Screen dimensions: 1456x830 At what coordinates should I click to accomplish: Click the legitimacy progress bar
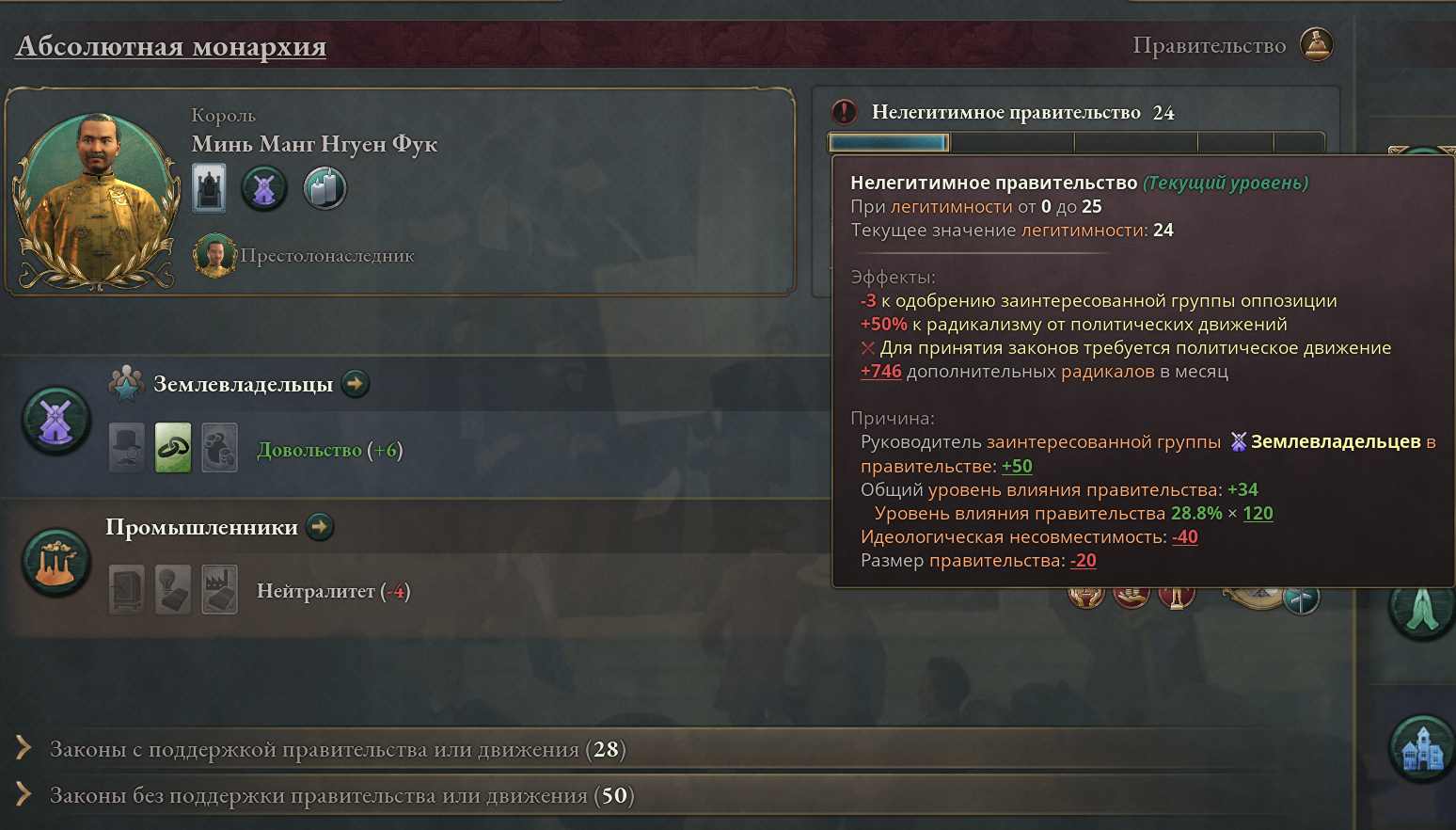1076,142
